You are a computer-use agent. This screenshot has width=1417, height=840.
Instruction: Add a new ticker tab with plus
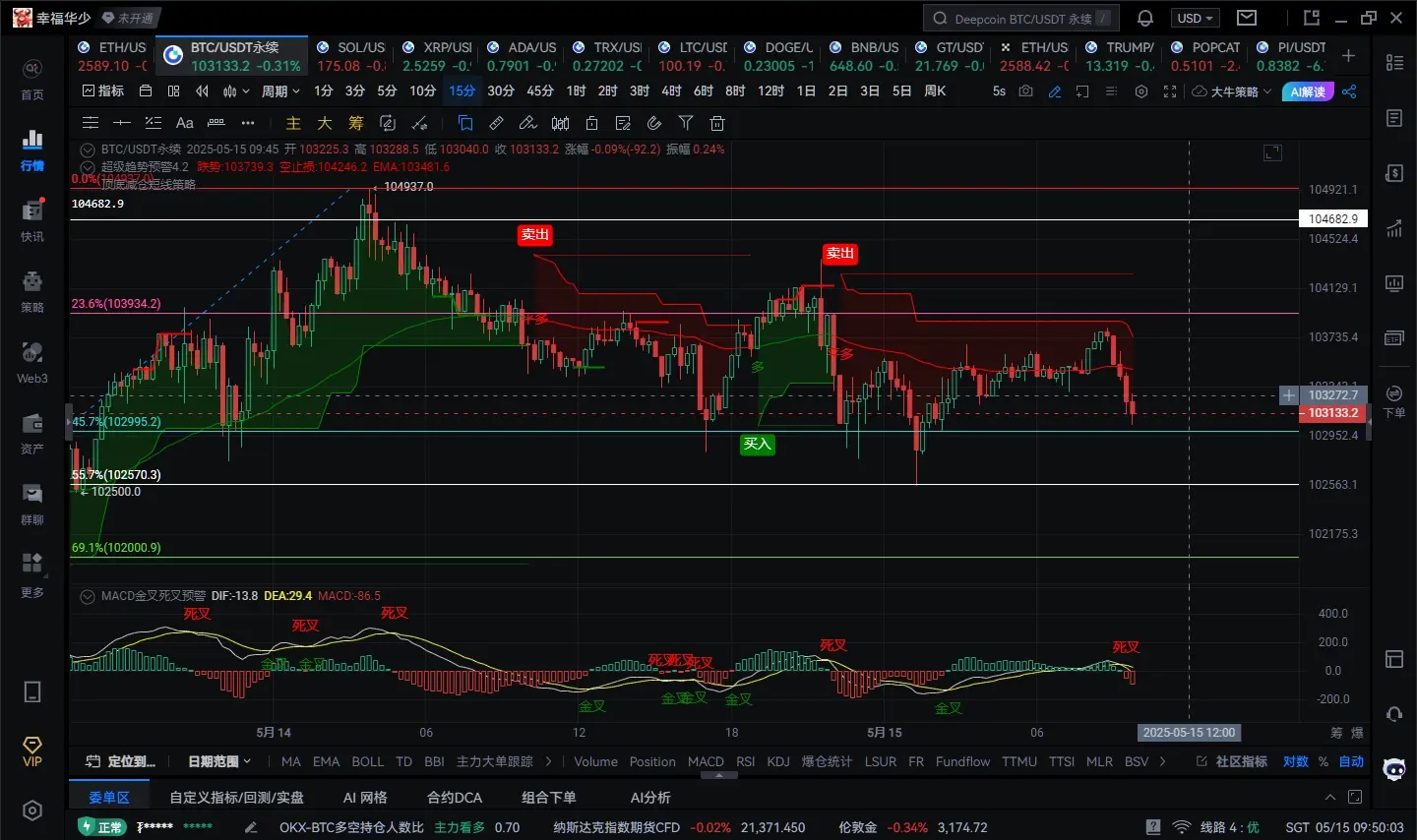[1349, 56]
